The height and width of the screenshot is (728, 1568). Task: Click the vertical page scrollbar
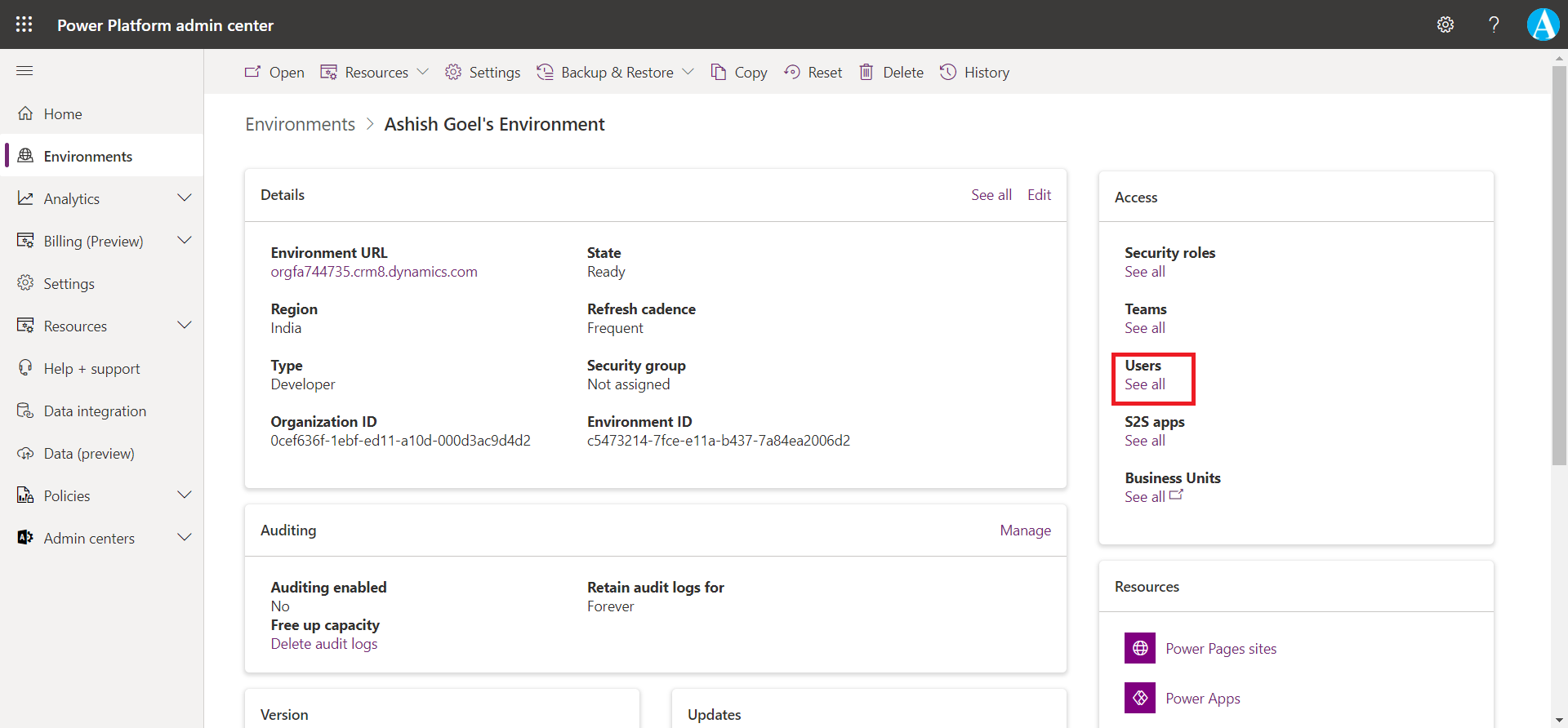1559,261
